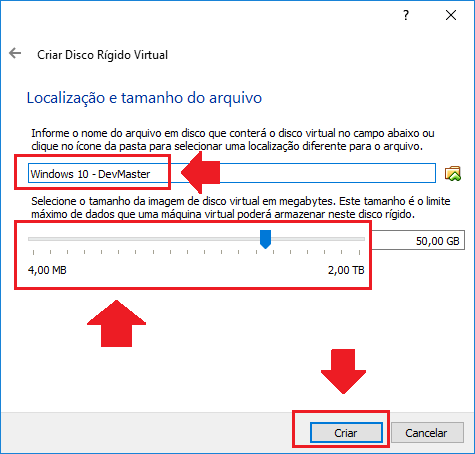Confirm disk creation with the Criar button

pyautogui.click(x=346, y=433)
